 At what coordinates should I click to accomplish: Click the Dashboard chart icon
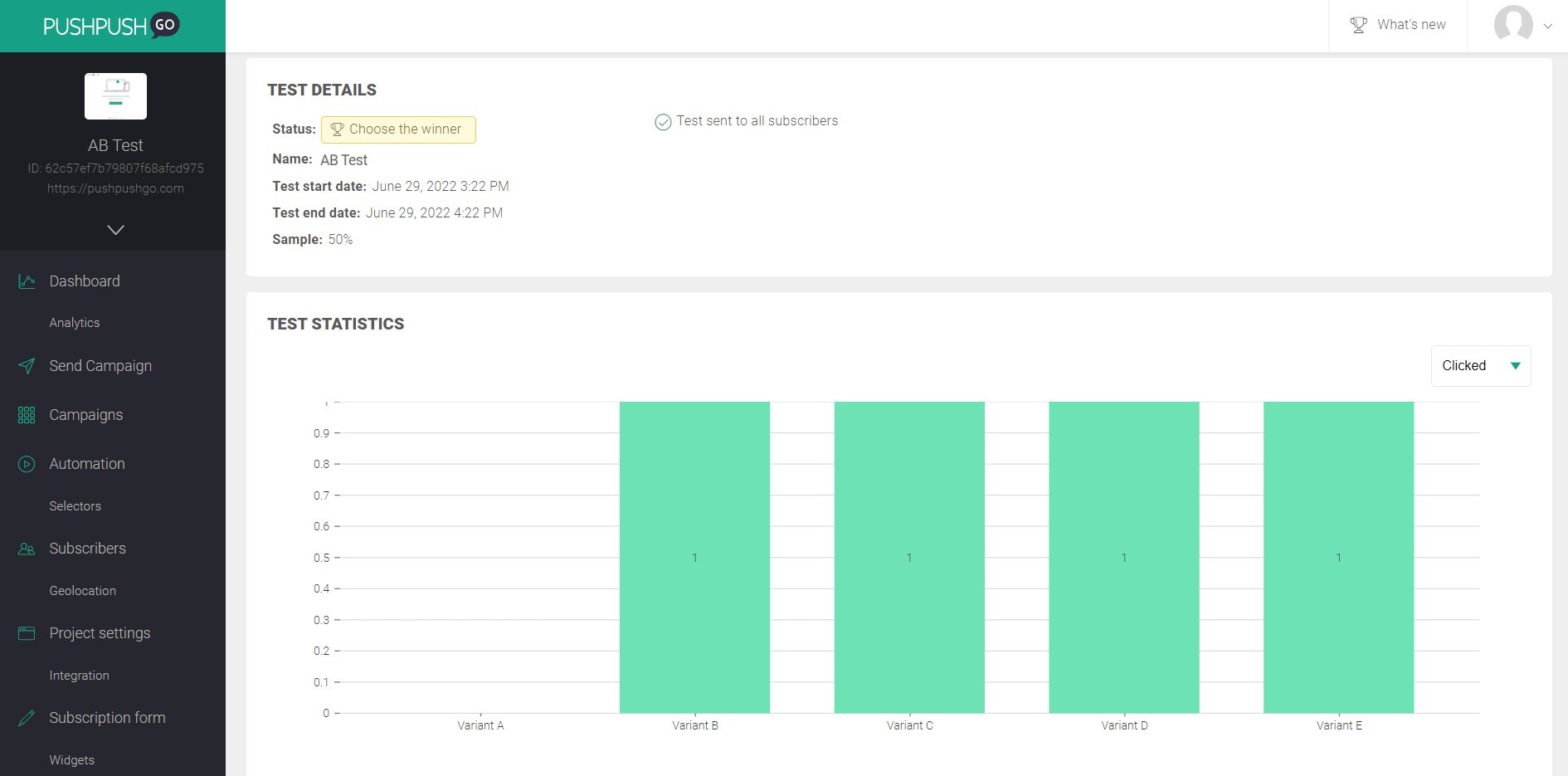(27, 281)
